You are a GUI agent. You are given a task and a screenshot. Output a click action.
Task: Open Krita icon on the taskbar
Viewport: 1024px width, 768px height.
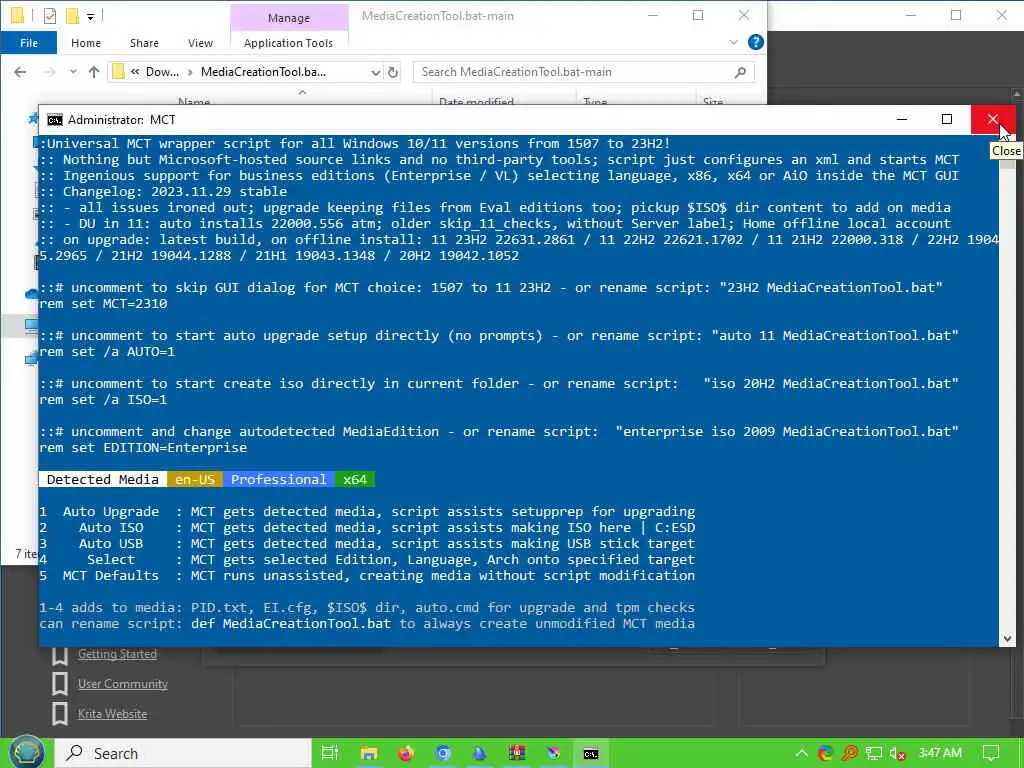(554, 753)
